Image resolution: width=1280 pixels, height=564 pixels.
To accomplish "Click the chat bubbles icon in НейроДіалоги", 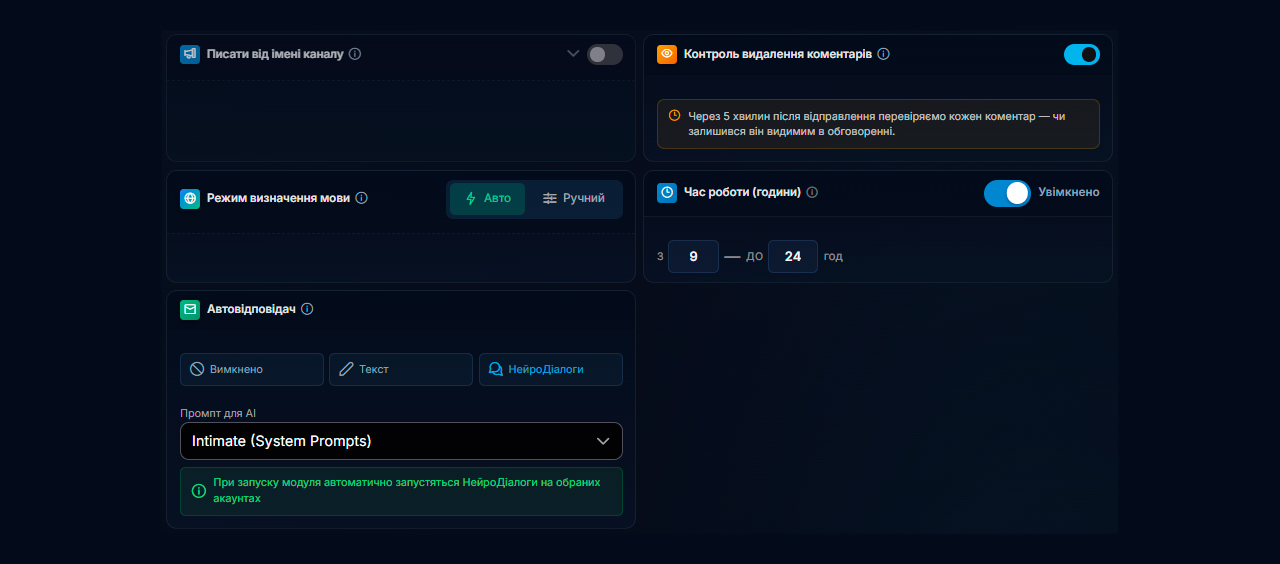I will coord(495,369).
